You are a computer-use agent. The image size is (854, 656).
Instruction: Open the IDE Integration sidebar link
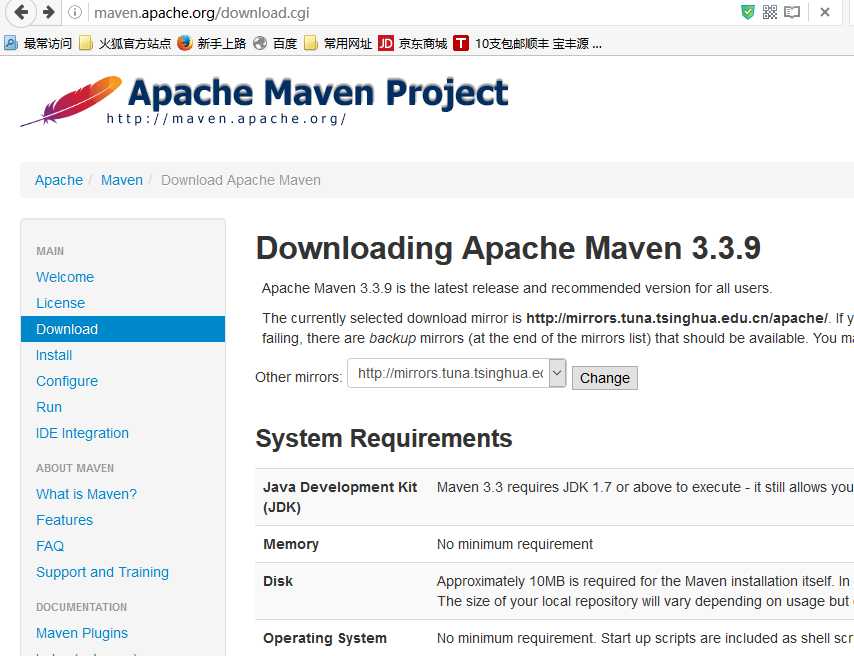click(x=82, y=433)
